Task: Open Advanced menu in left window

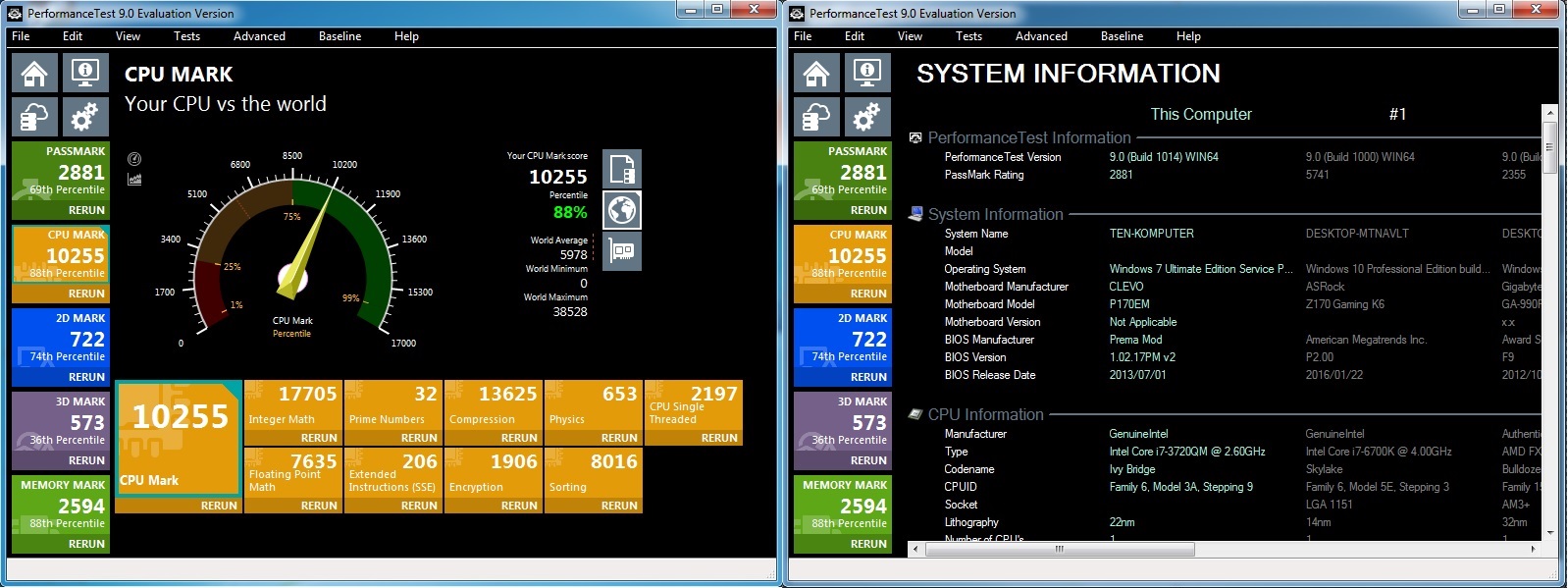Action: (259, 36)
